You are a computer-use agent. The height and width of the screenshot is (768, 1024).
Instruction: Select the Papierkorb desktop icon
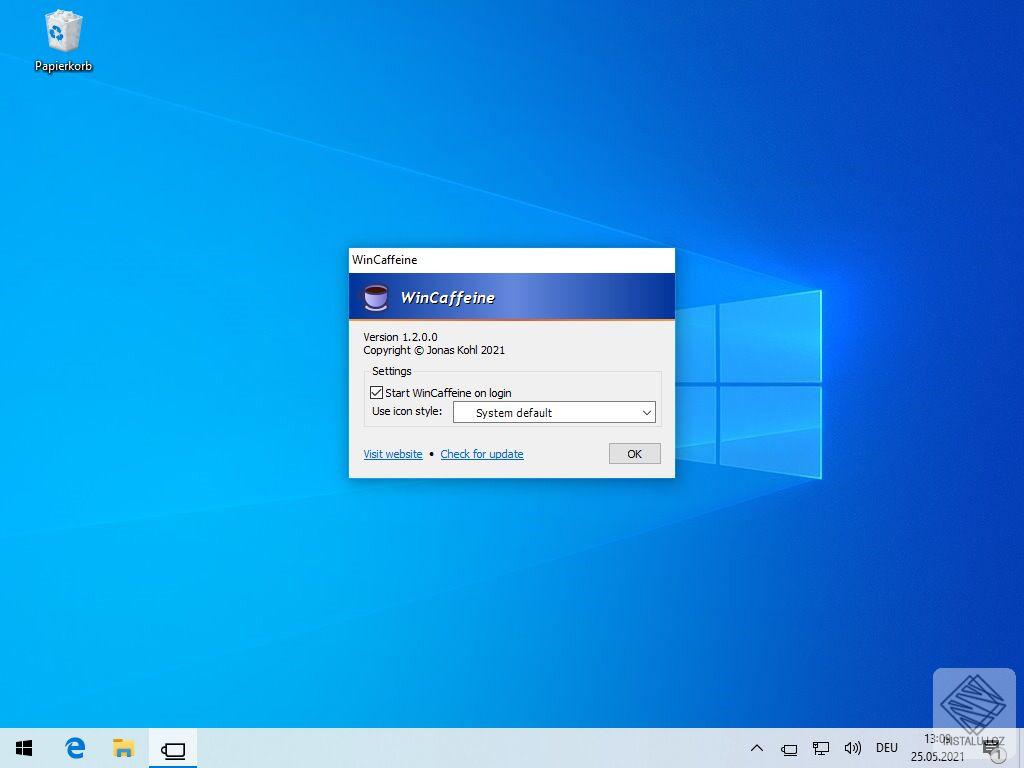coord(63,40)
